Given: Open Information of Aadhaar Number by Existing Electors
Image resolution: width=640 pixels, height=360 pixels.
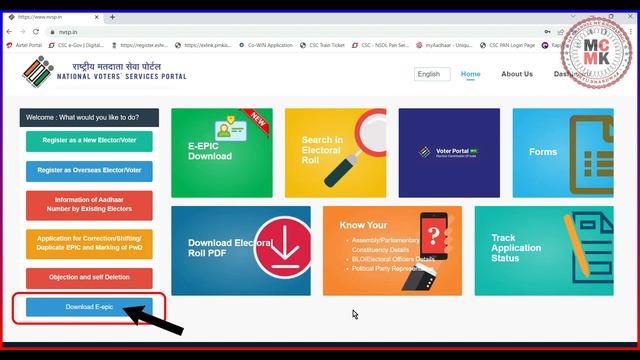Looking at the screenshot, I should click(89, 205).
